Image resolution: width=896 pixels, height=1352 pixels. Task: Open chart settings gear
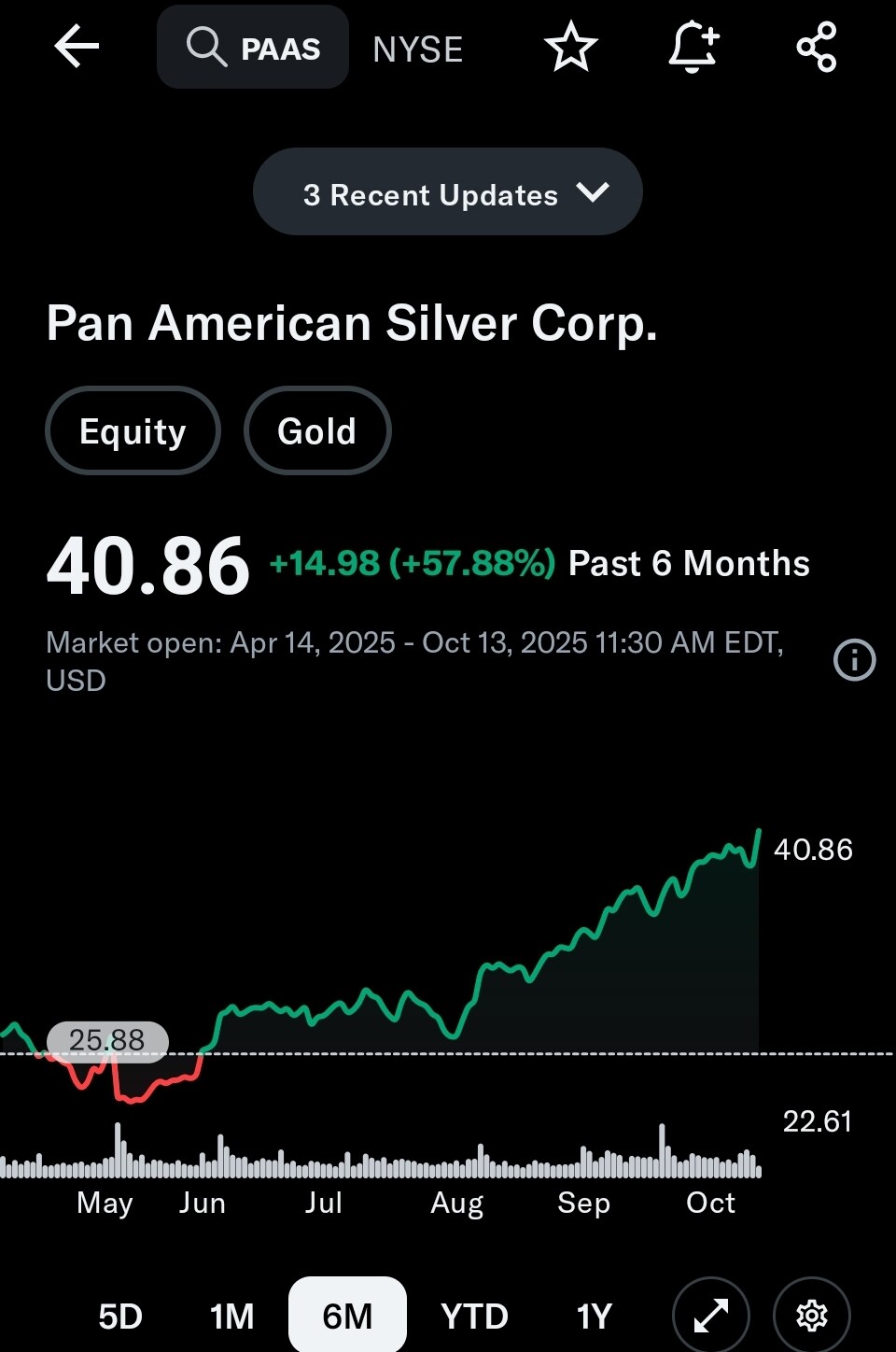(811, 1316)
